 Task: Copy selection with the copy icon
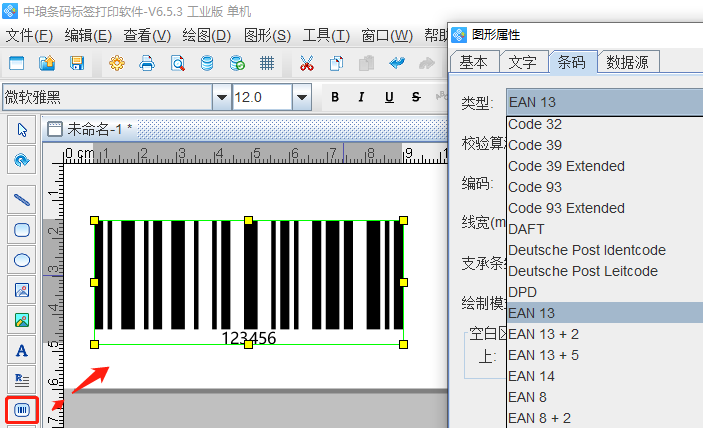(336, 63)
